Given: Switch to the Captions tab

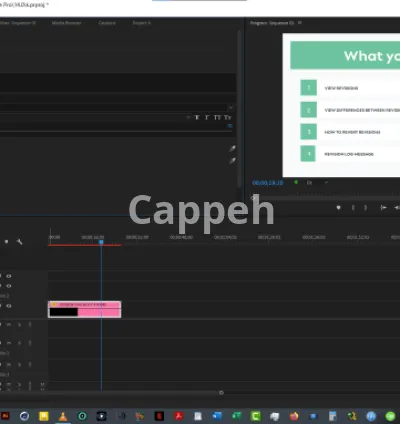Looking at the screenshot, I should [x=107, y=23].
